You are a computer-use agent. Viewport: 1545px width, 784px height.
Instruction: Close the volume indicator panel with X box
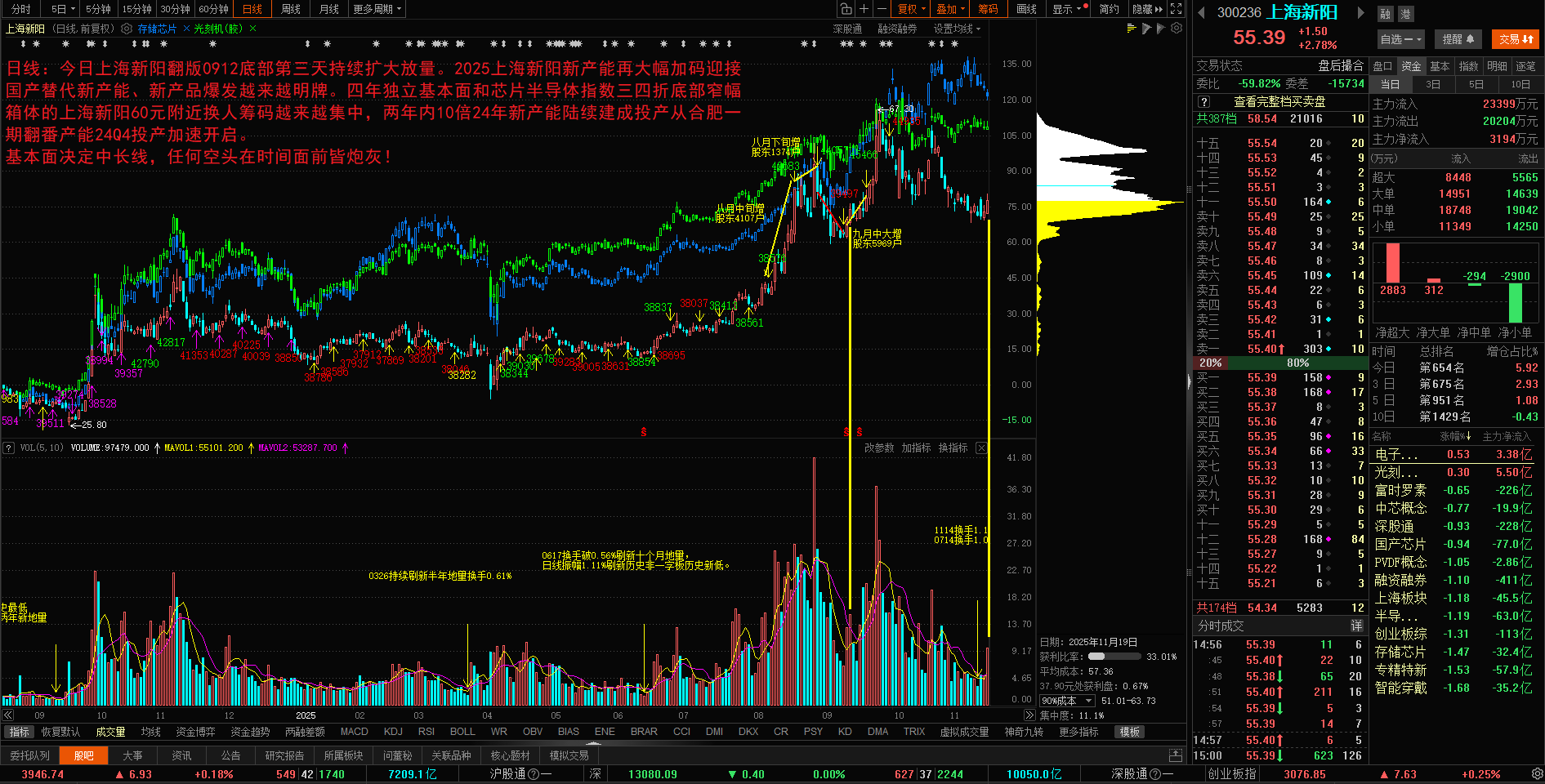[x=981, y=448]
